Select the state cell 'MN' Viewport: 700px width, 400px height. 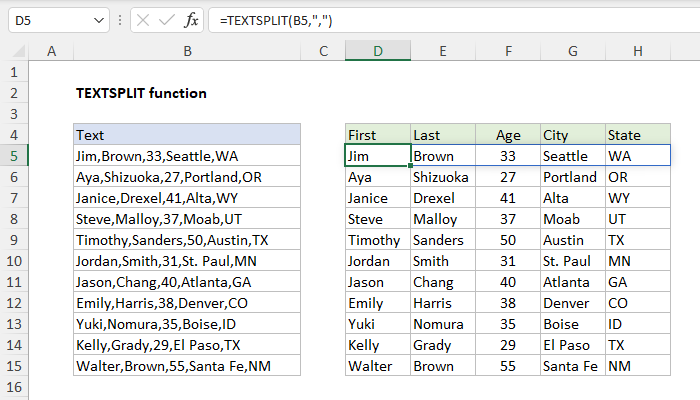pos(638,261)
